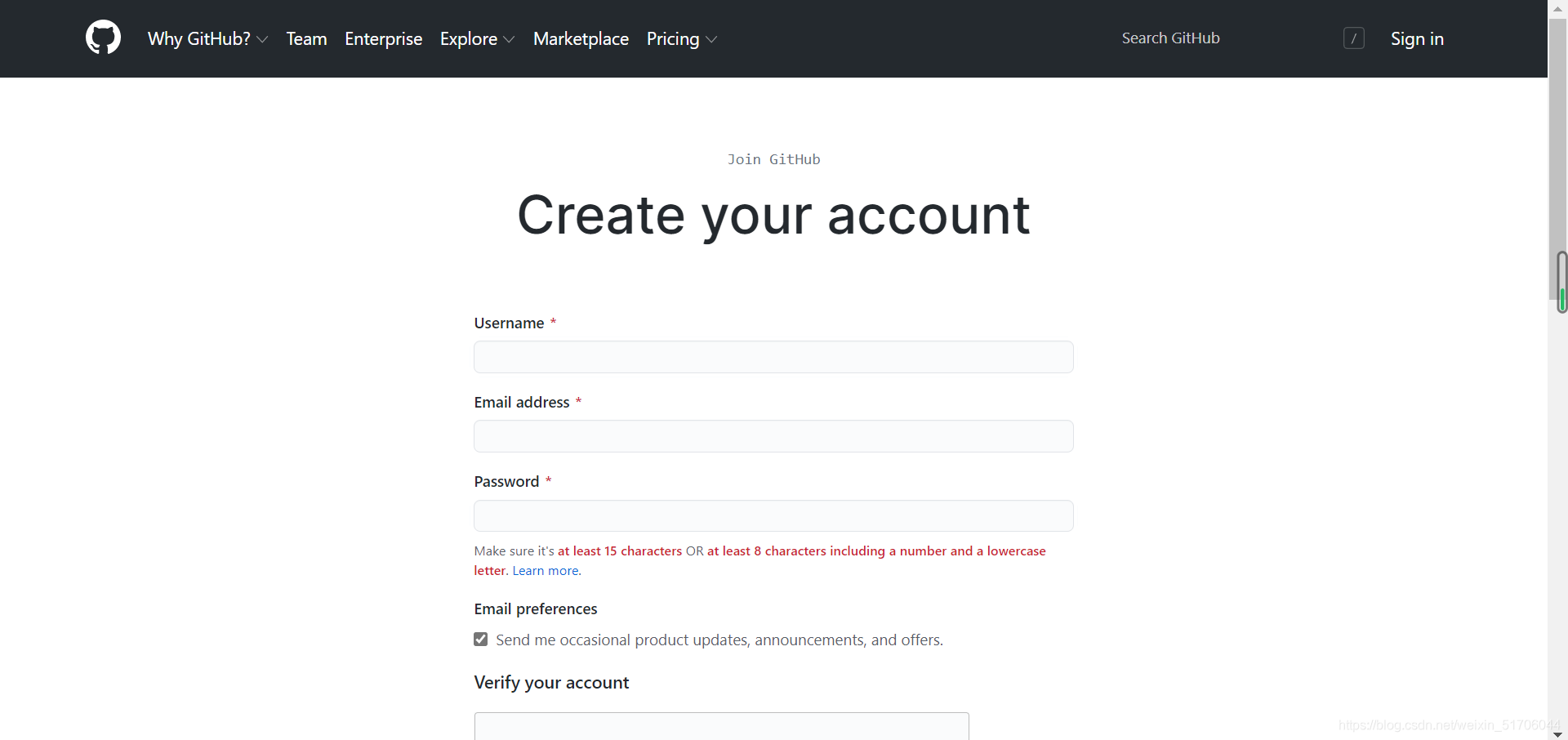Uncheck the product updates email checkbox

coord(481,640)
